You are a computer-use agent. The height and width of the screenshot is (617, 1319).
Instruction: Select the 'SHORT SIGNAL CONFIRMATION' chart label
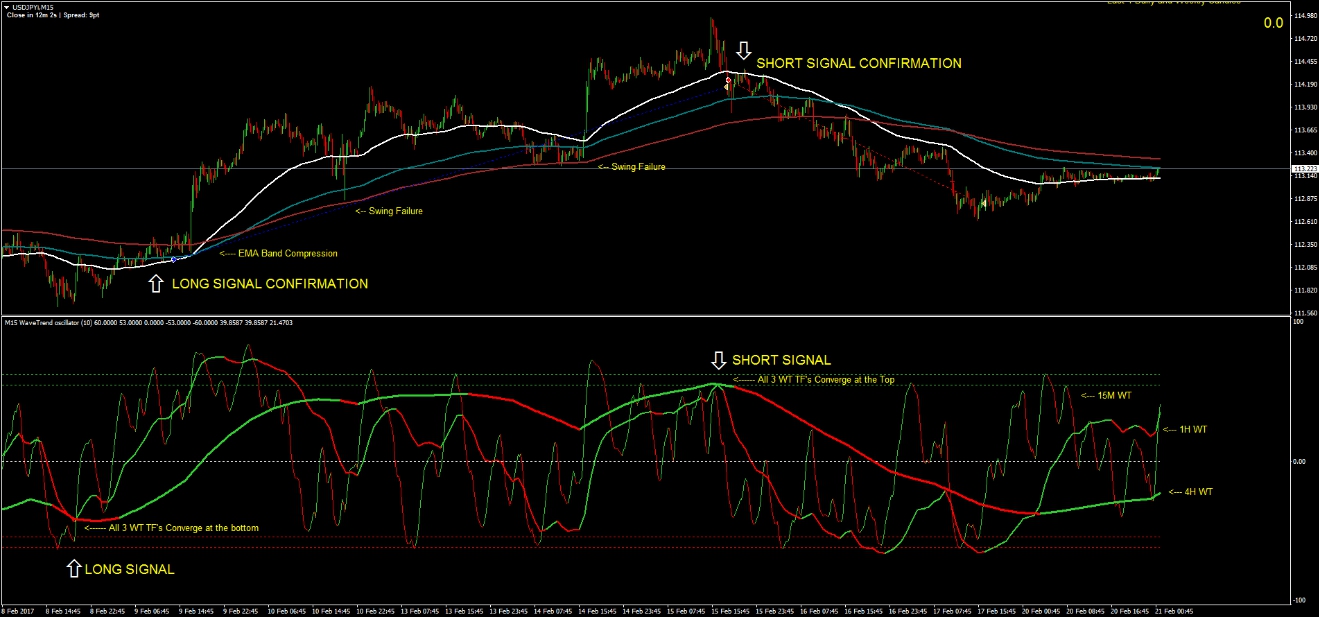pyautogui.click(x=859, y=63)
